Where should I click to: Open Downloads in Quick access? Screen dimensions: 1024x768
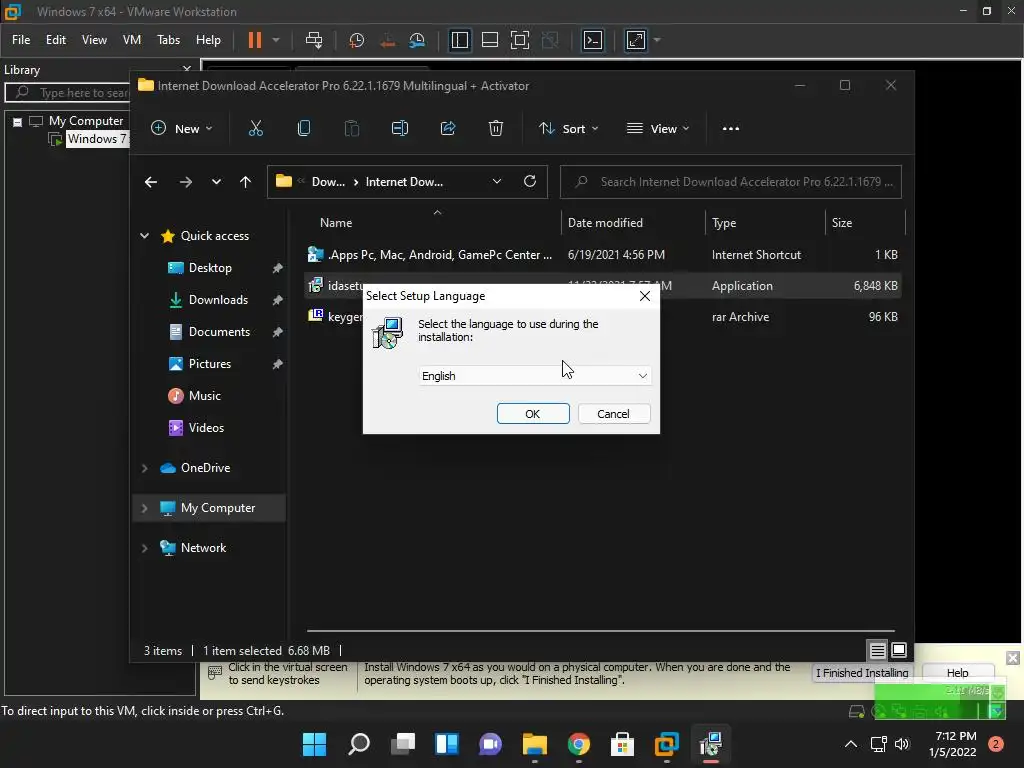click(x=218, y=300)
